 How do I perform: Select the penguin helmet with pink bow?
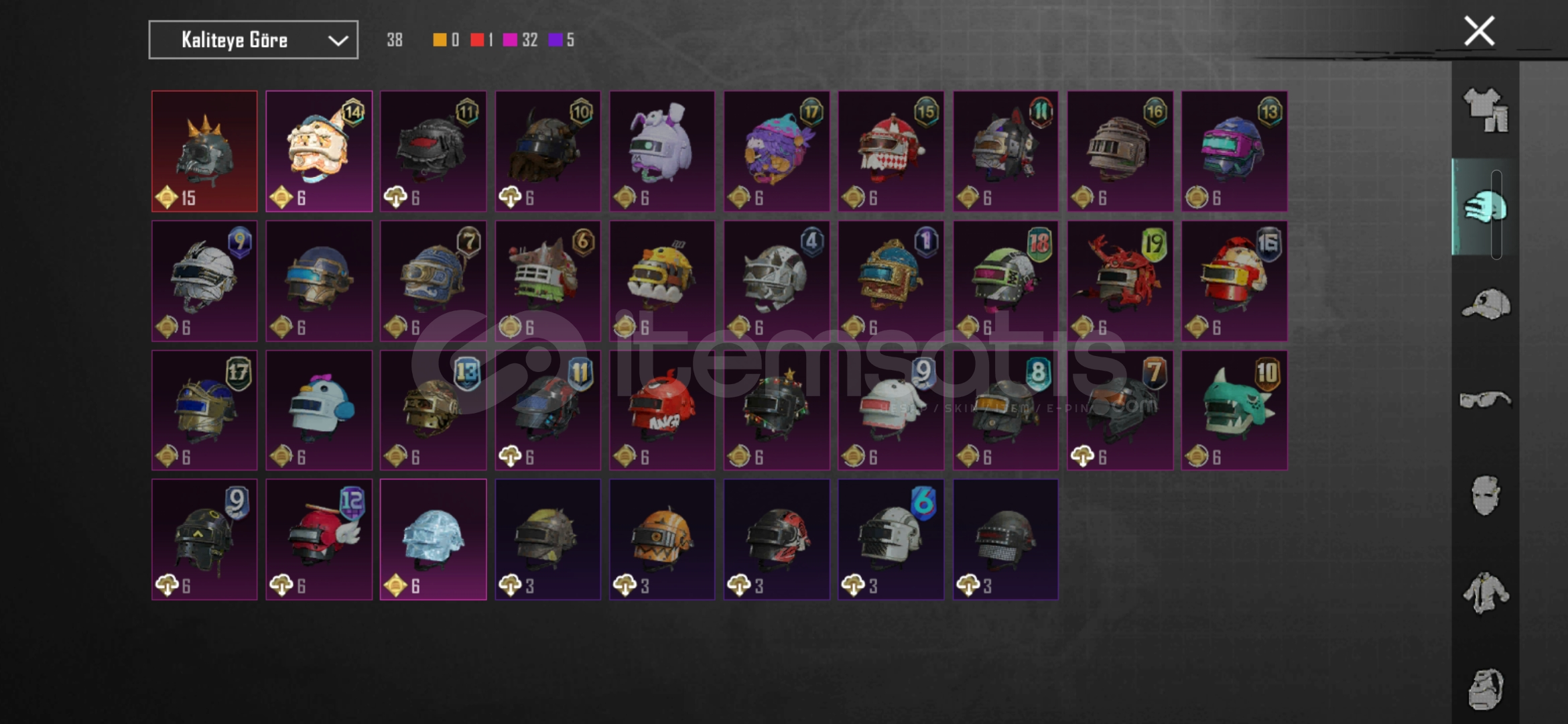319,410
